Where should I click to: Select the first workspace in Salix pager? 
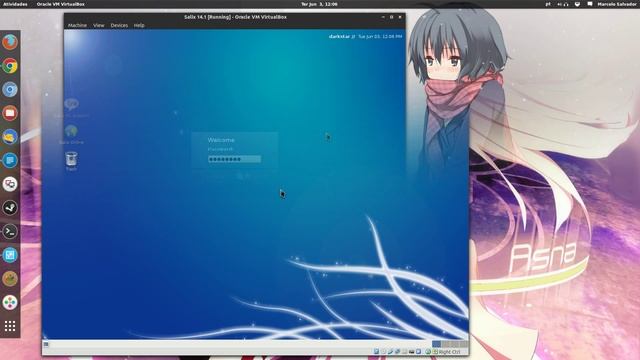pos(436,344)
